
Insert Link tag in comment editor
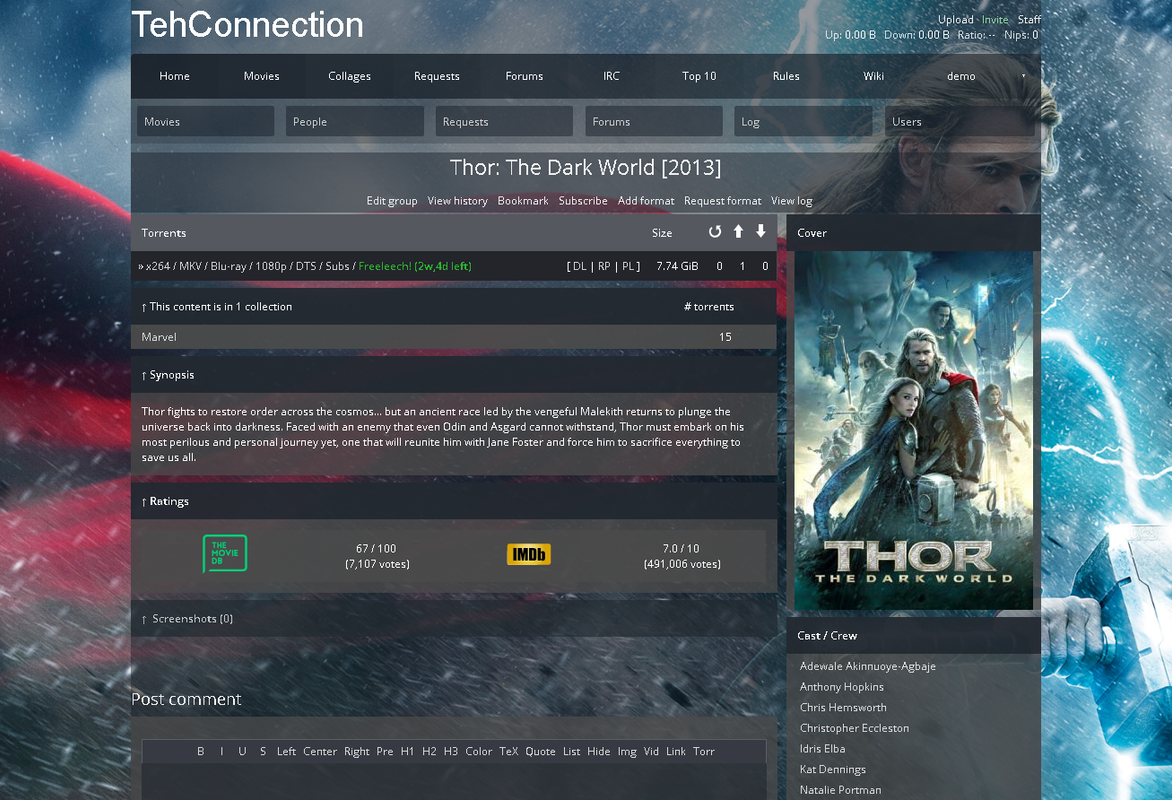(676, 751)
